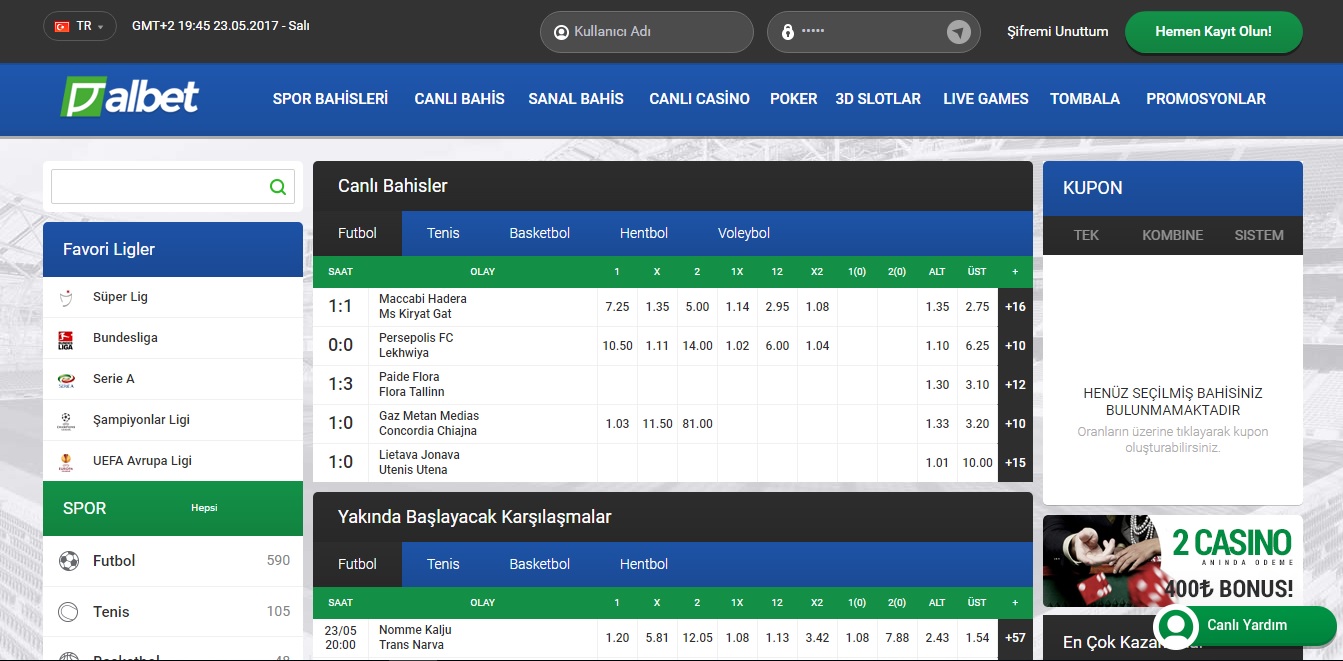Click the green search magnifier icon

coord(278,187)
